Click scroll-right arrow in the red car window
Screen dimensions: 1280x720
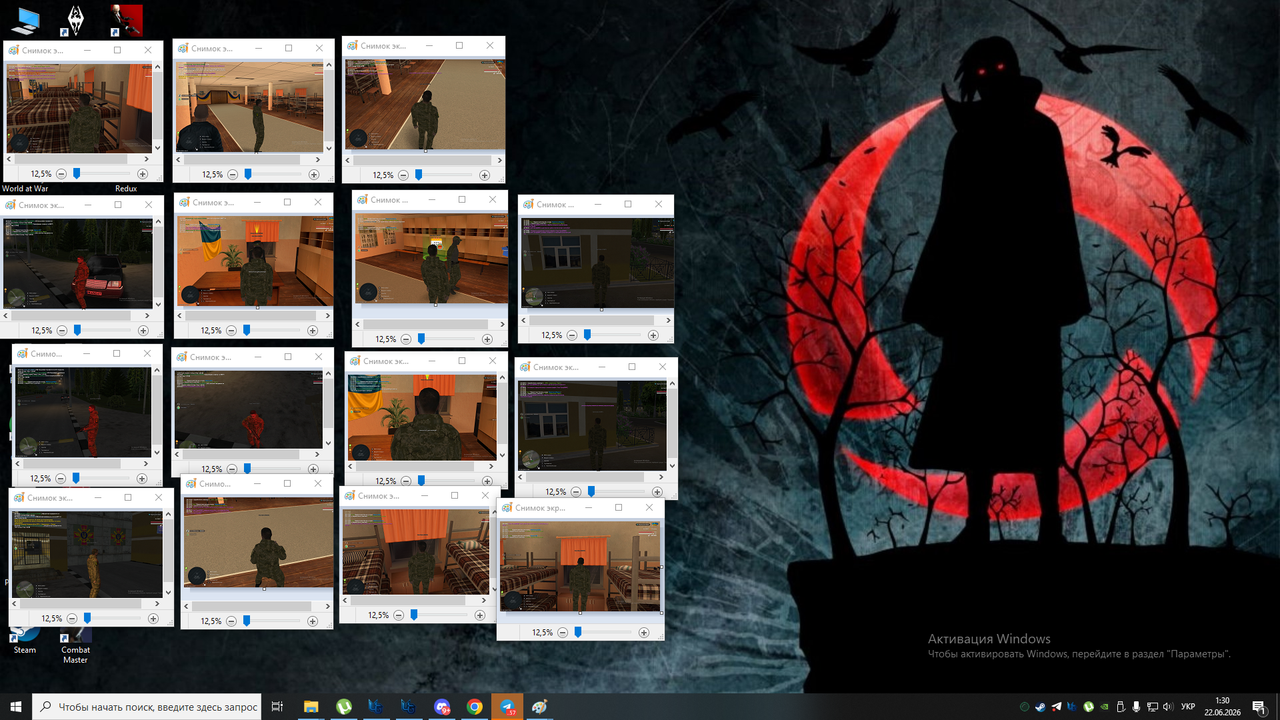(146, 315)
